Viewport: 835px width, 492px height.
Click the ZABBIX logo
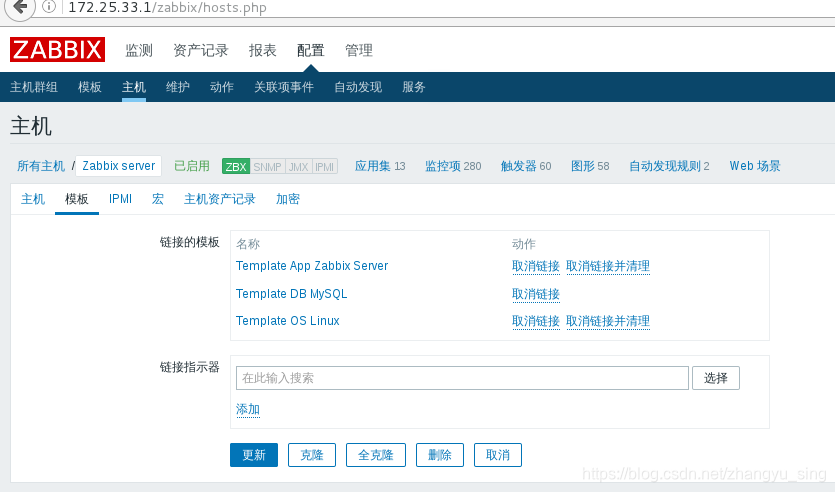pyautogui.click(x=58, y=50)
